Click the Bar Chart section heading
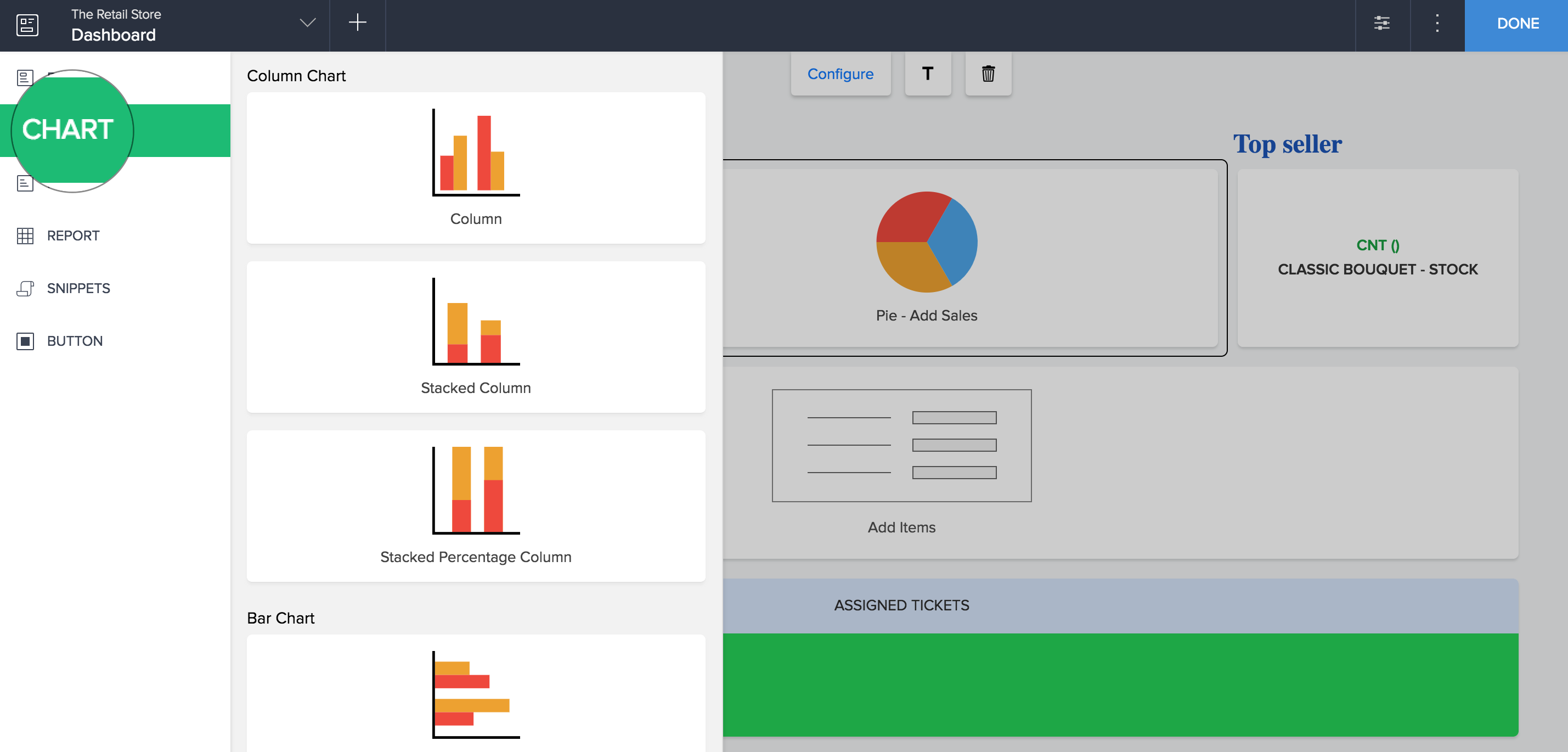1568x752 pixels. click(280, 618)
